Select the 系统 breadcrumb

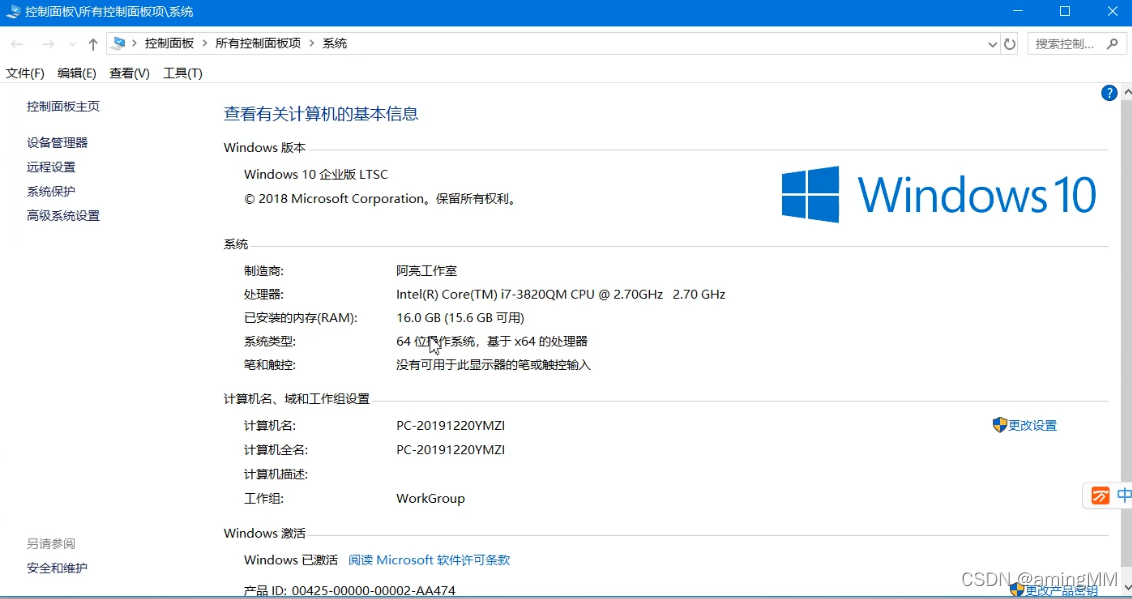pos(334,43)
